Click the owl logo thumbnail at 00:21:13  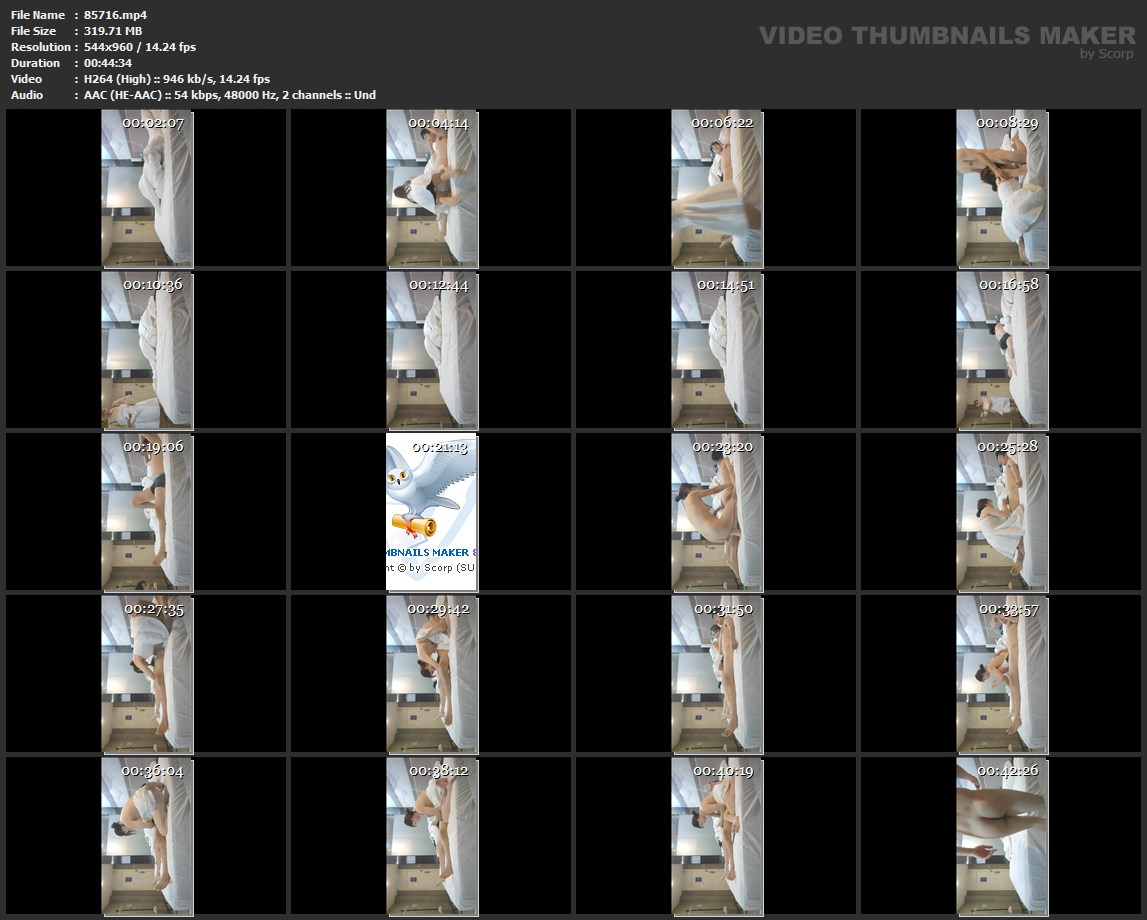point(432,512)
